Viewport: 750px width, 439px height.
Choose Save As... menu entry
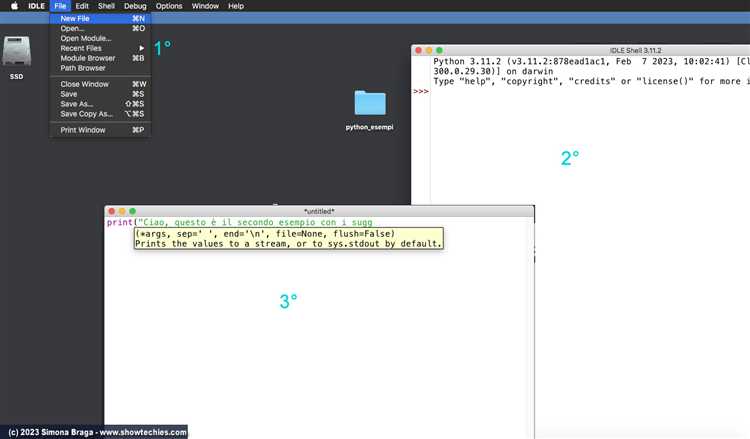pos(100,104)
